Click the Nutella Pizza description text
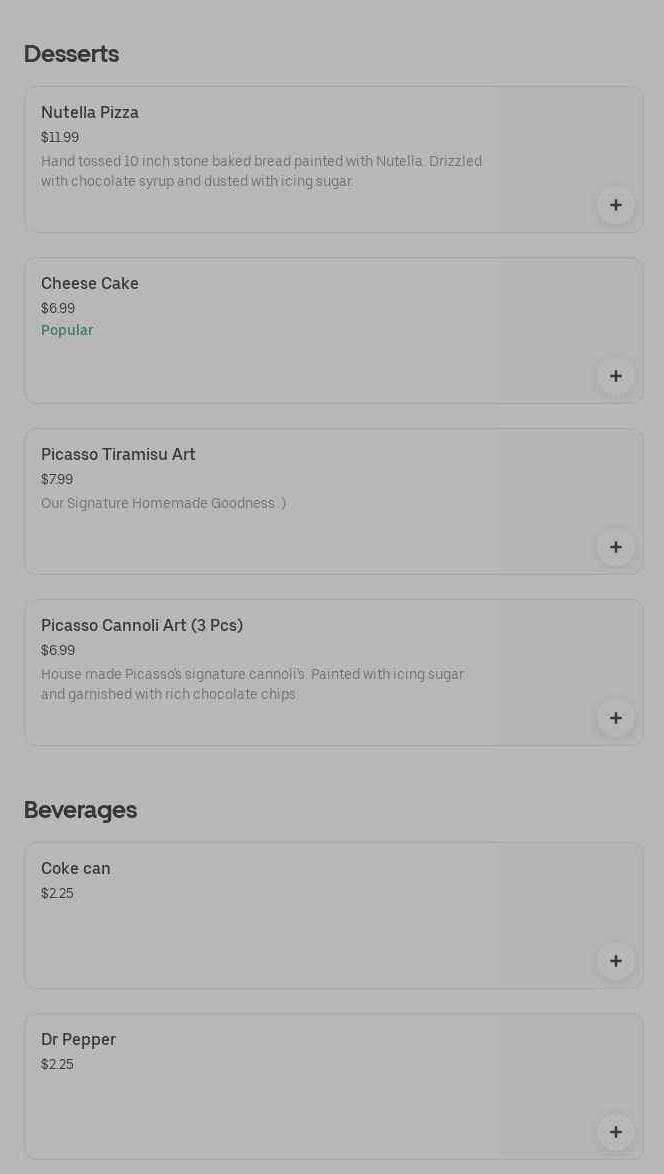The width and height of the screenshot is (664, 1174). click(261, 171)
